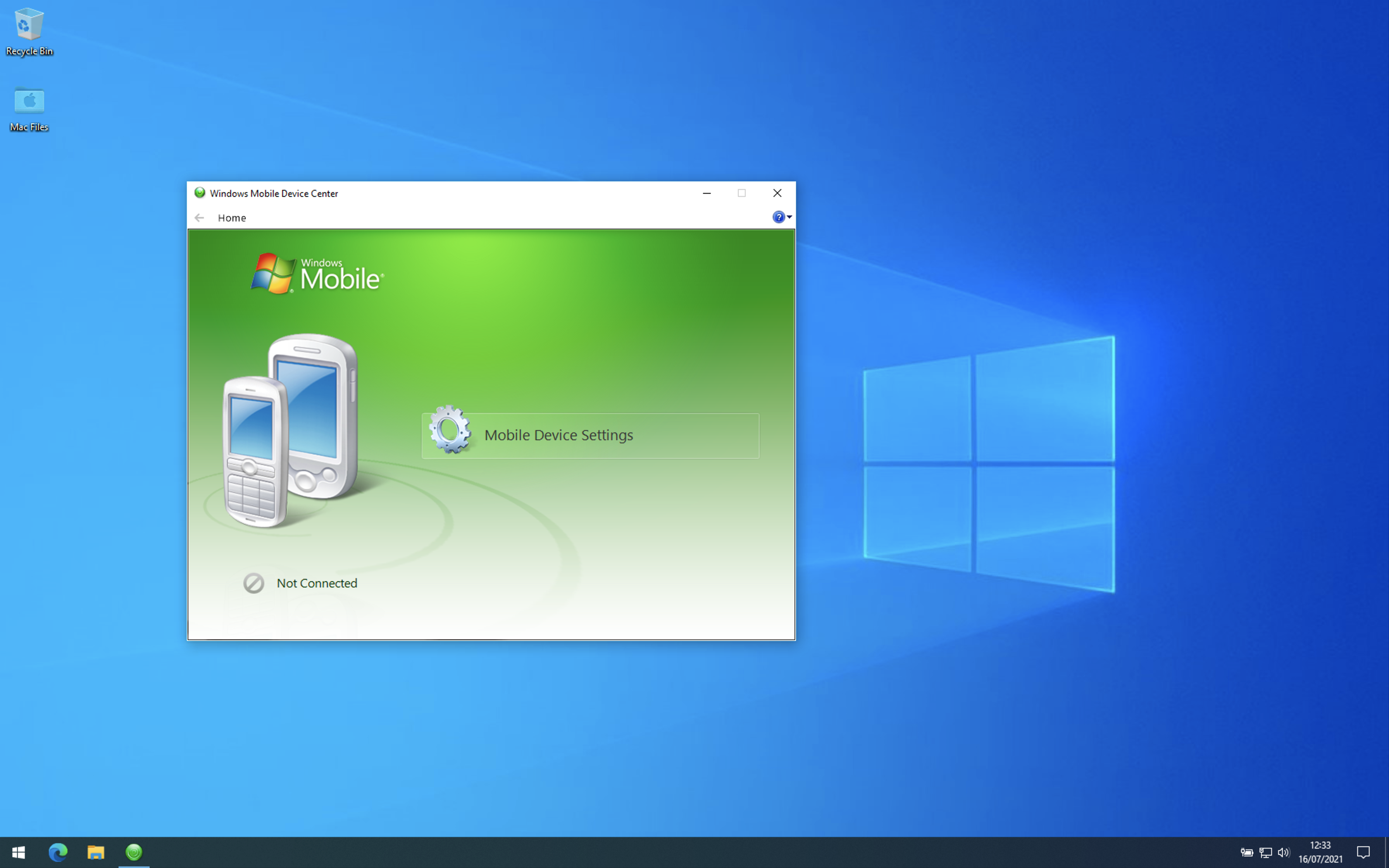Expand the Help dropdown arrow
Viewport: 1389px width, 868px height.
click(789, 217)
